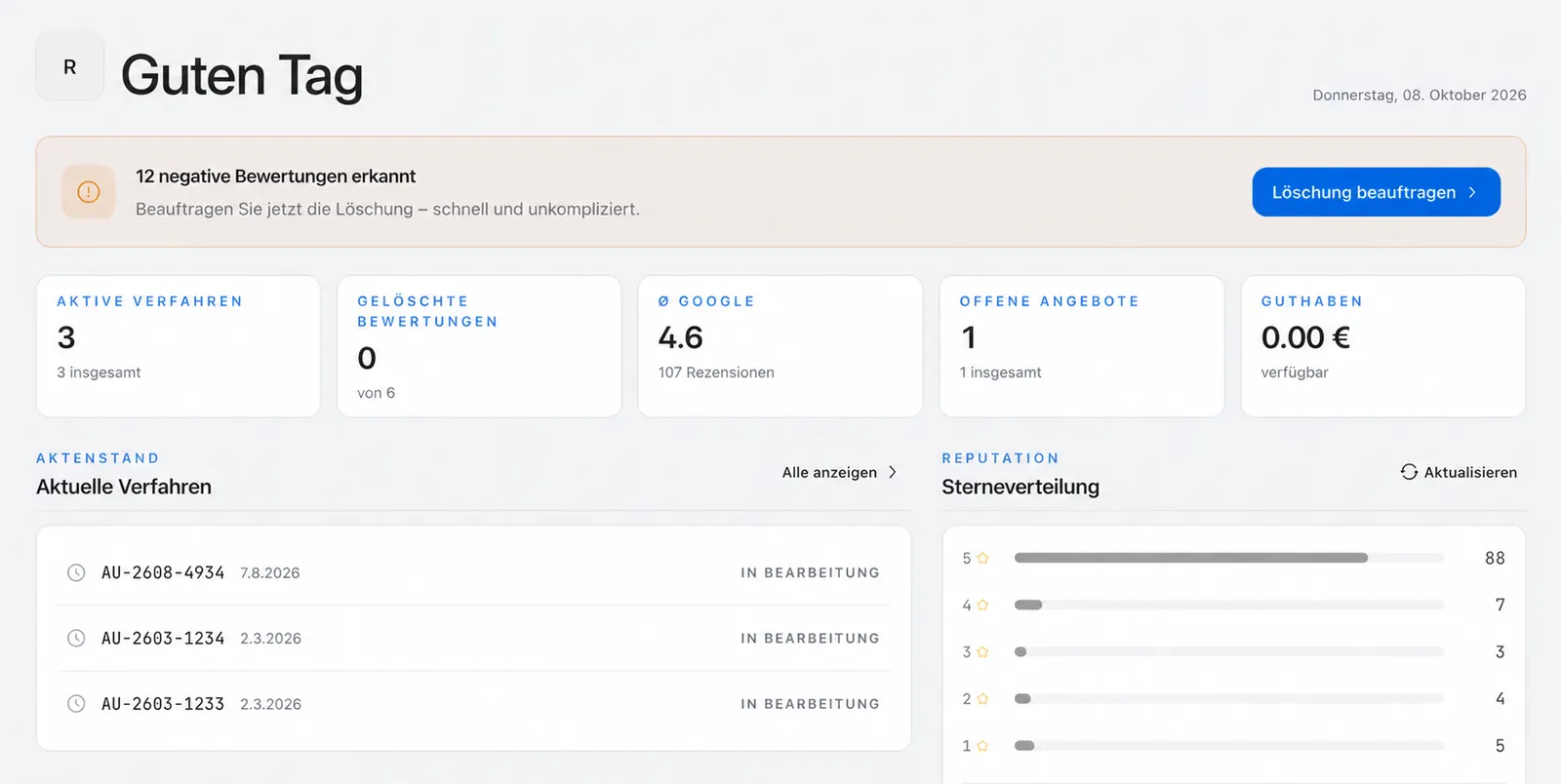Click the star icon in the 3-star row
Image resolution: width=1561 pixels, height=784 pixels.
(x=982, y=651)
